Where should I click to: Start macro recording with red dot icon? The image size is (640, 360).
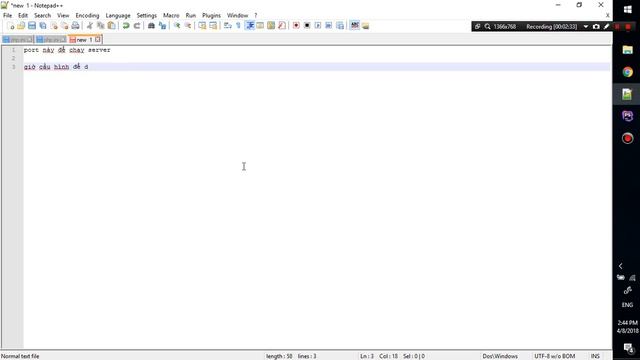[x=296, y=26]
